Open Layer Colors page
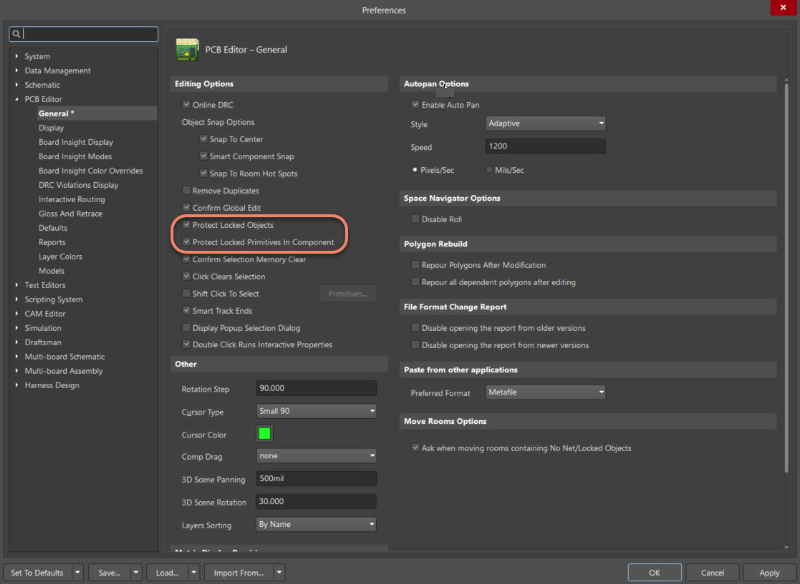Viewport: 800px width, 584px height. point(60,257)
